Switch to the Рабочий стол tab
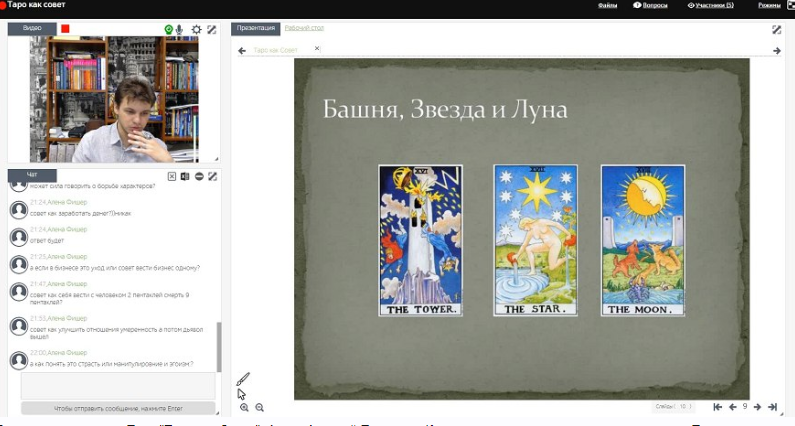 tap(304, 28)
